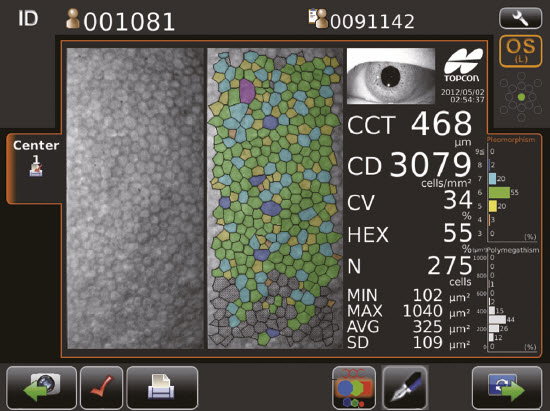Click the Pleomorphism chart heading
The height and width of the screenshot is (411, 550).
click(x=511, y=140)
